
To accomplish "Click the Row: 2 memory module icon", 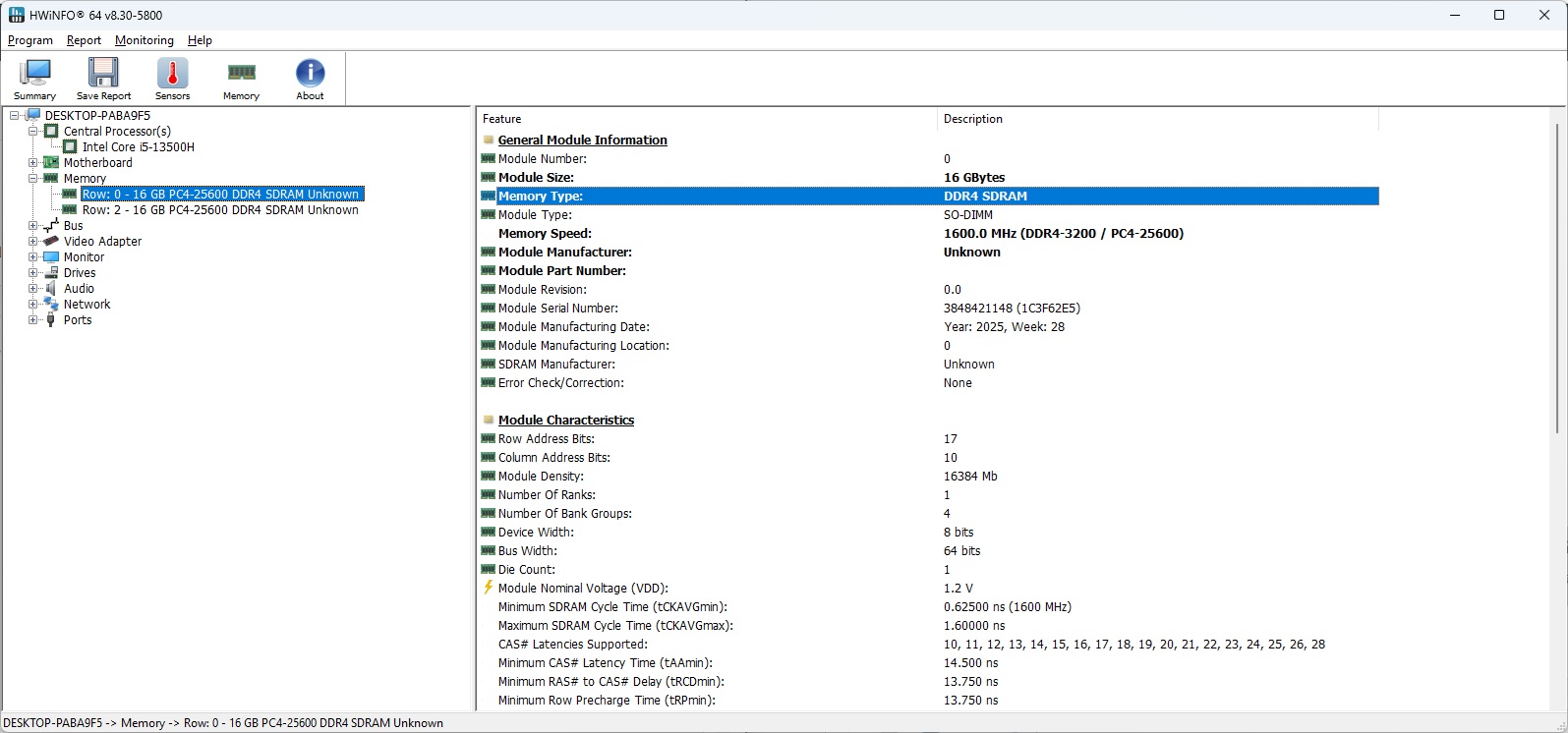I will (70, 210).
